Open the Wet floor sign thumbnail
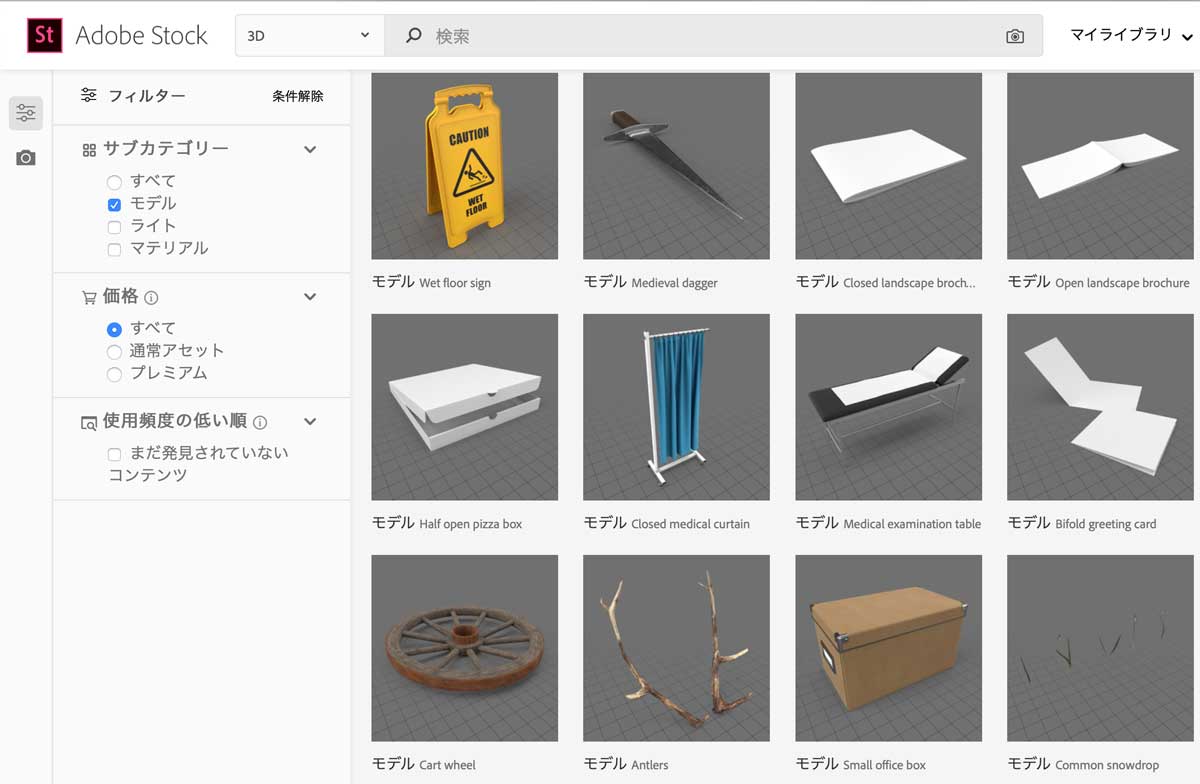Screen dimensions: 1200x784 tap(464, 166)
